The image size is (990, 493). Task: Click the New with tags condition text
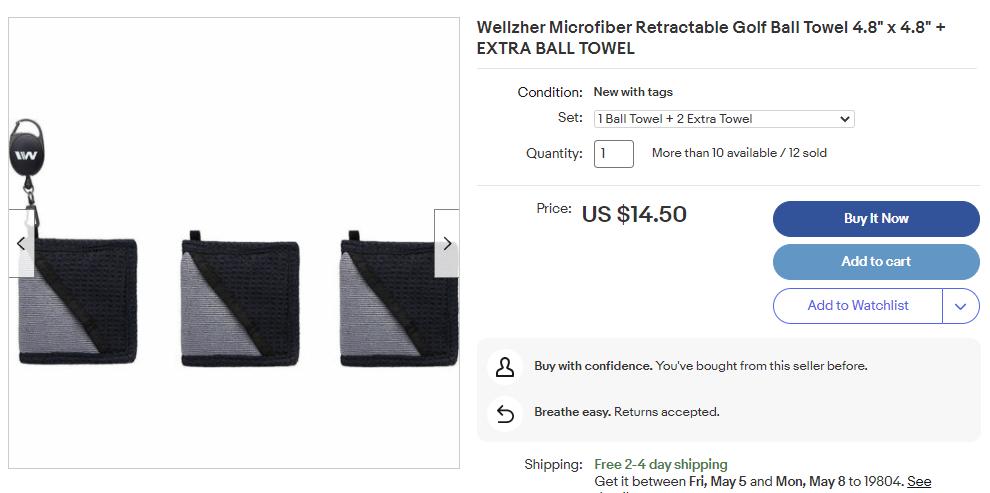coord(633,92)
